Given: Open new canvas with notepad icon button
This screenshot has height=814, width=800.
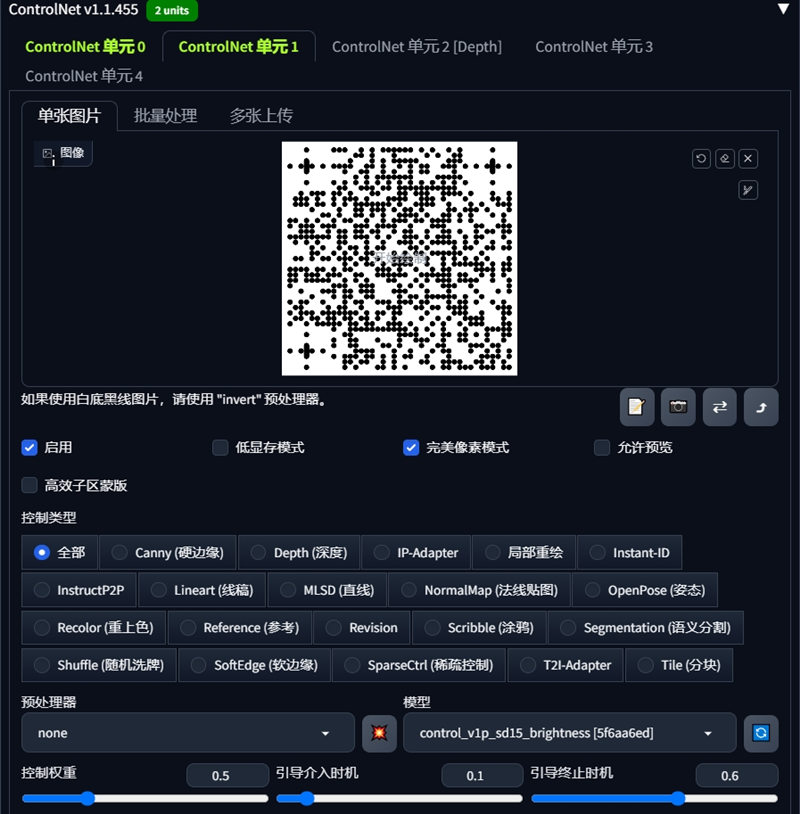Looking at the screenshot, I should [x=637, y=407].
